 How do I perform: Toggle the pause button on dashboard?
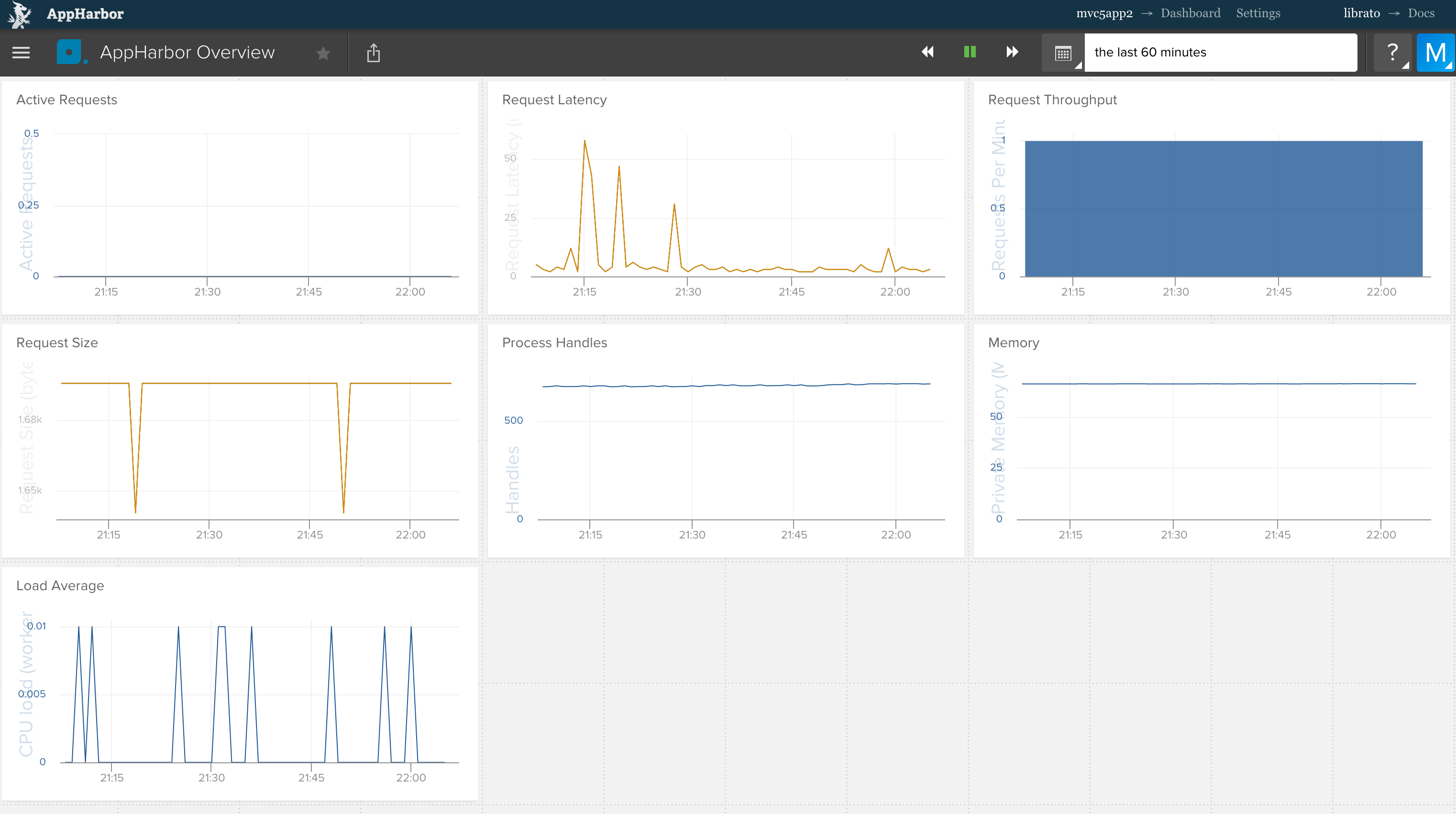pos(969,53)
